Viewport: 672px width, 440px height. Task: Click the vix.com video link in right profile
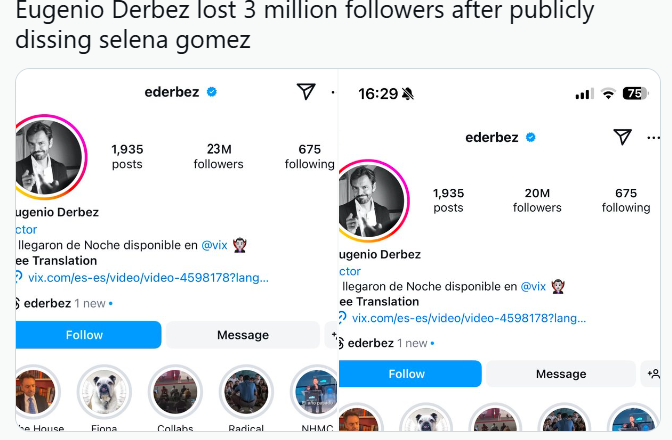468,318
